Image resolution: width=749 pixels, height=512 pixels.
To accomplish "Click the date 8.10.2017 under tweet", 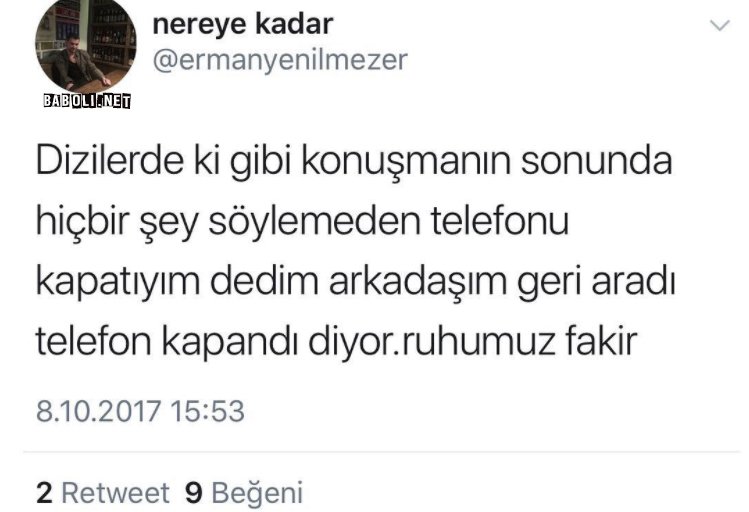I will 98,411.
